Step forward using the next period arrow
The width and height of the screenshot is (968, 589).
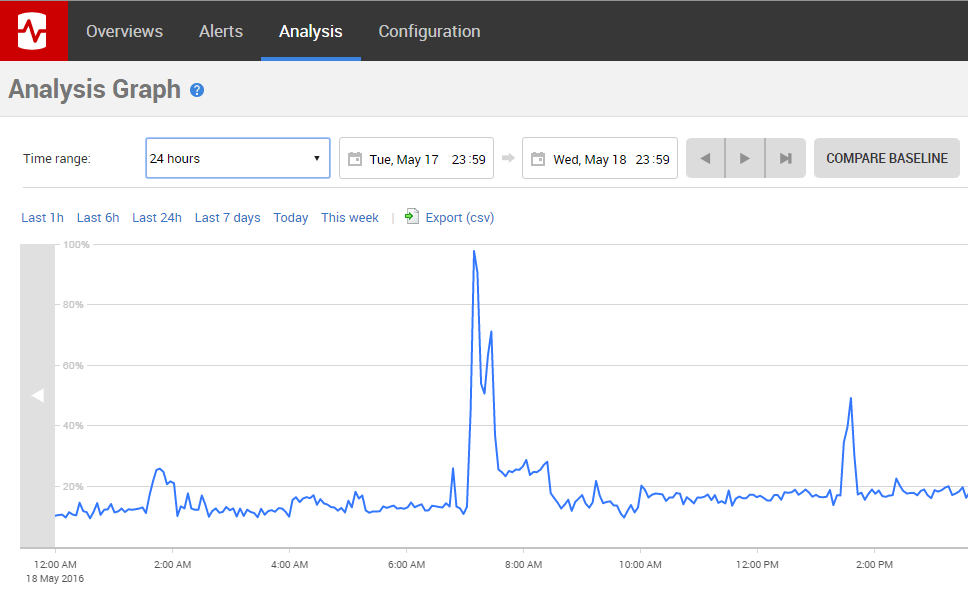point(744,157)
